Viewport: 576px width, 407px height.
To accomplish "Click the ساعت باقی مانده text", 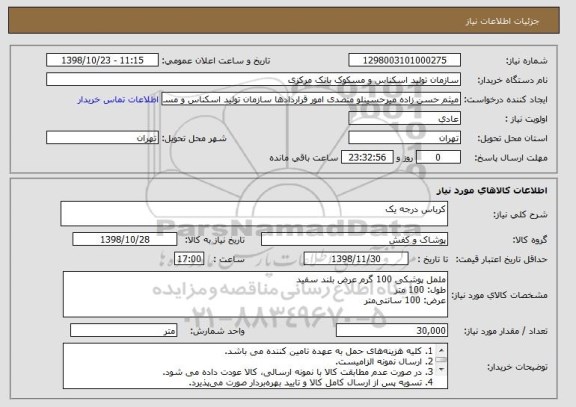I will click(303, 158).
